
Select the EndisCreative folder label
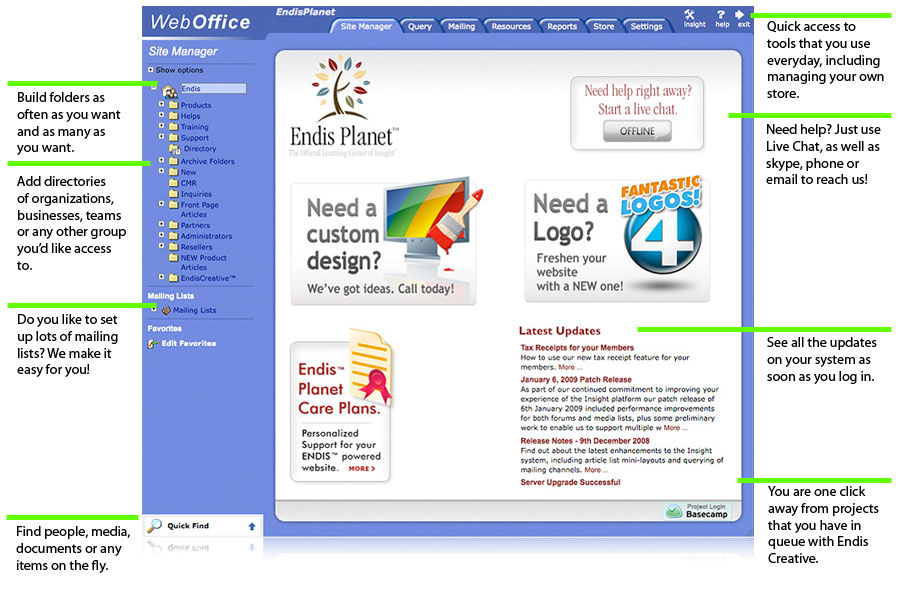pos(208,278)
